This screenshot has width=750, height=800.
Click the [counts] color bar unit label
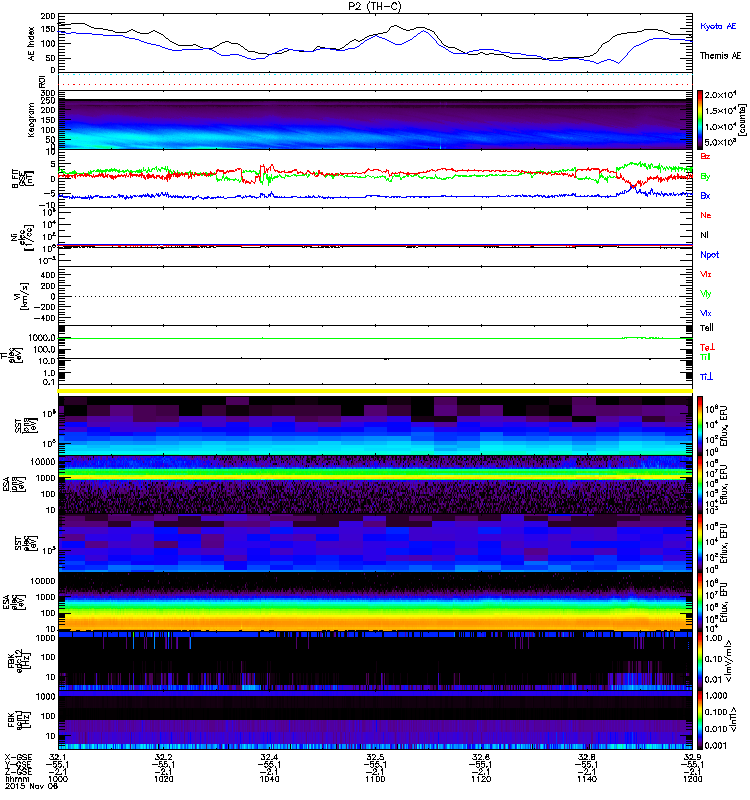pos(743,120)
